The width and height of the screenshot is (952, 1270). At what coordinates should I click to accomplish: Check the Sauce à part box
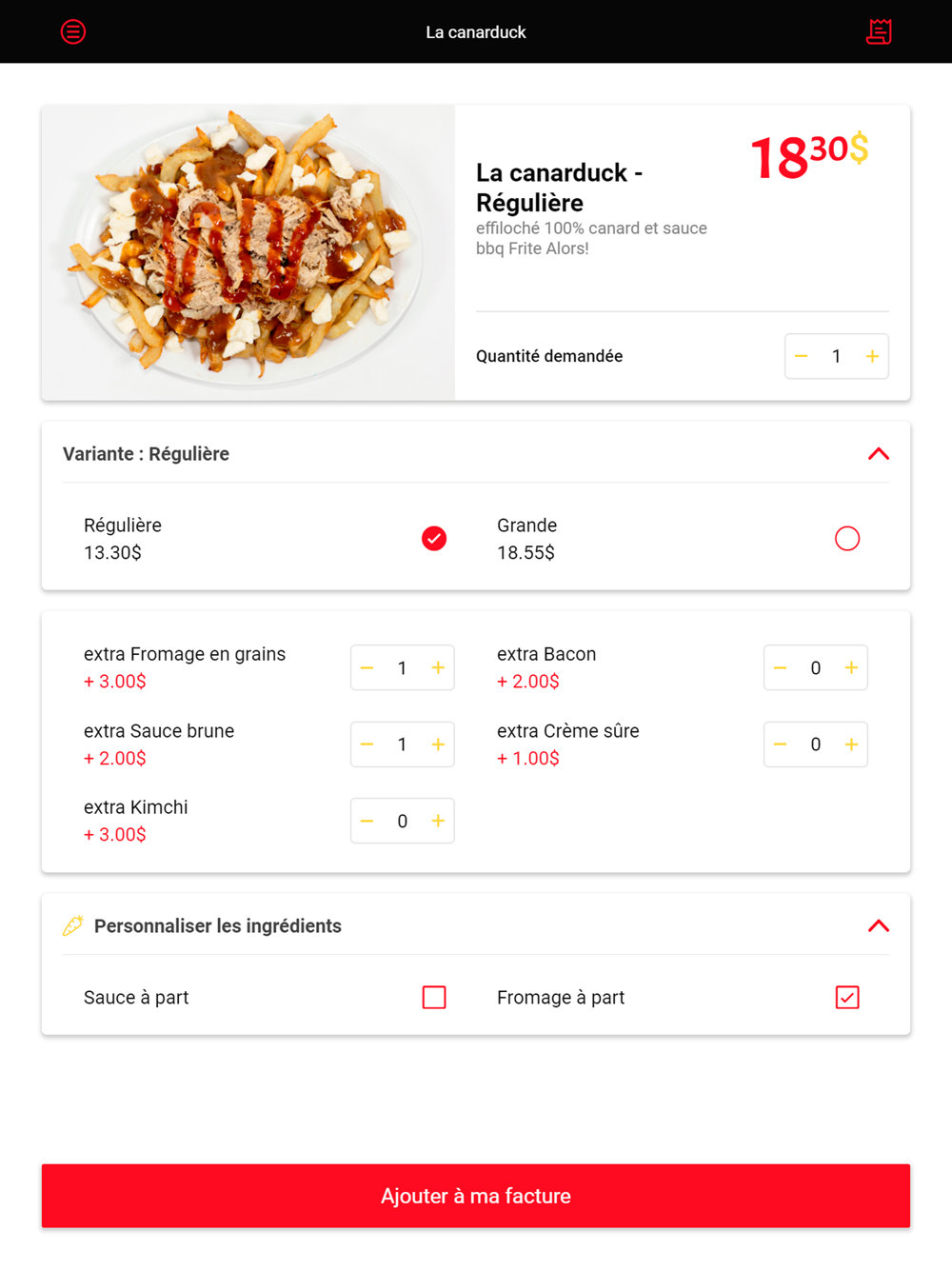coord(434,997)
